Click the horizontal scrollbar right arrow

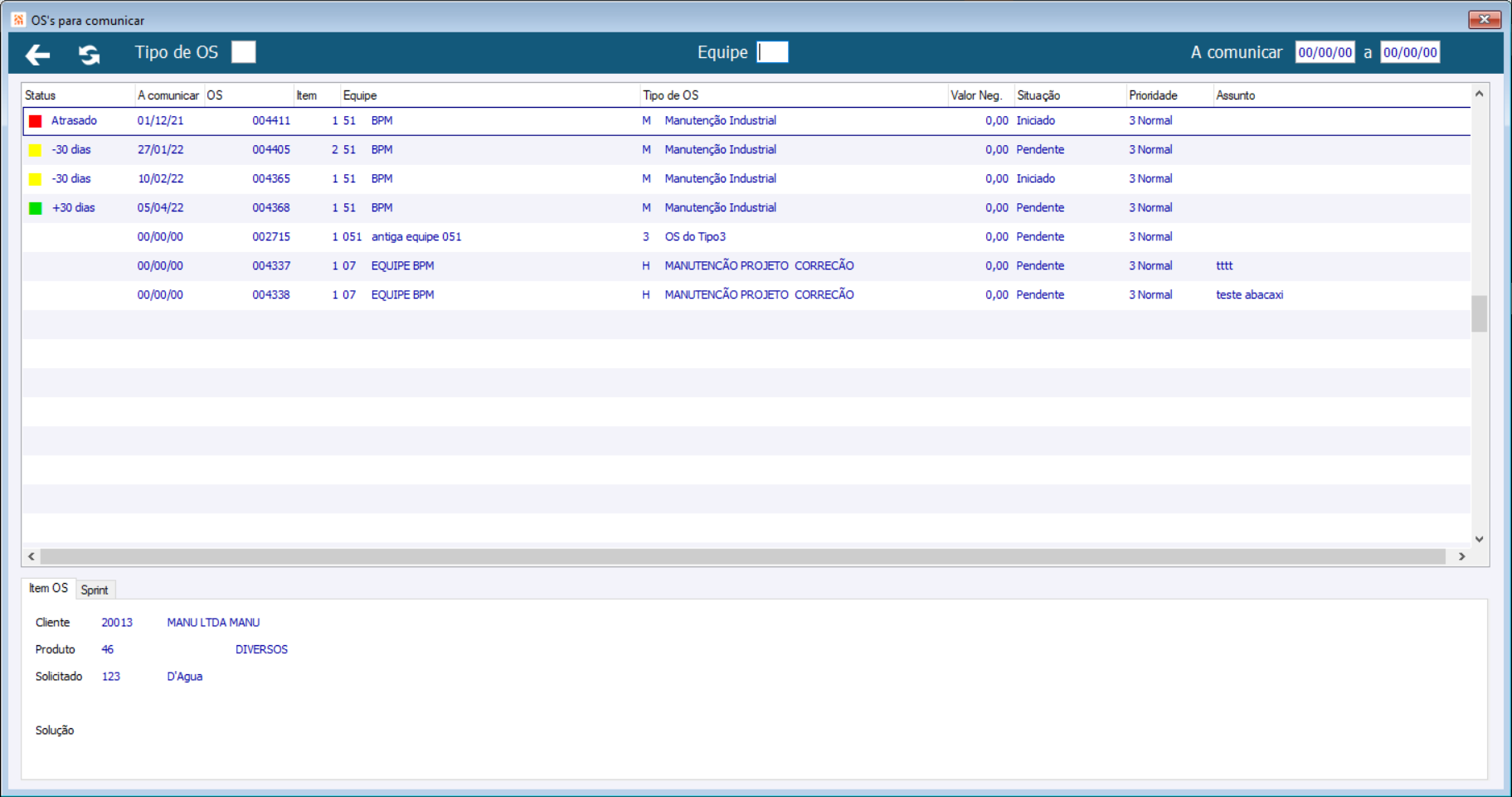coord(1462,556)
